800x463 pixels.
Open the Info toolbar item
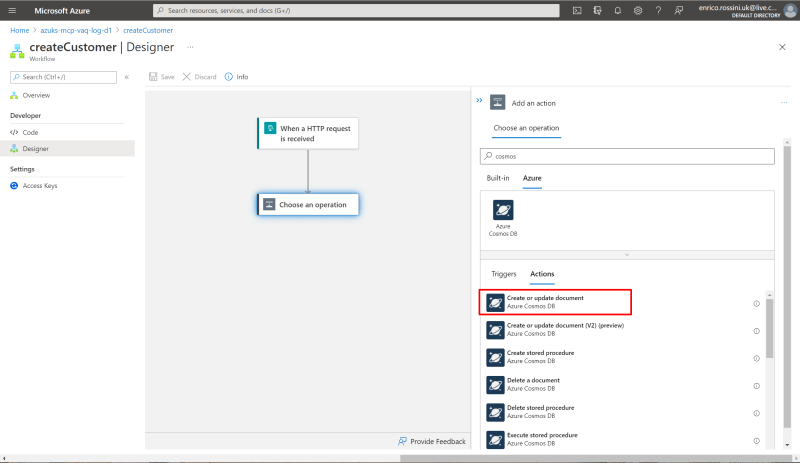pos(236,77)
